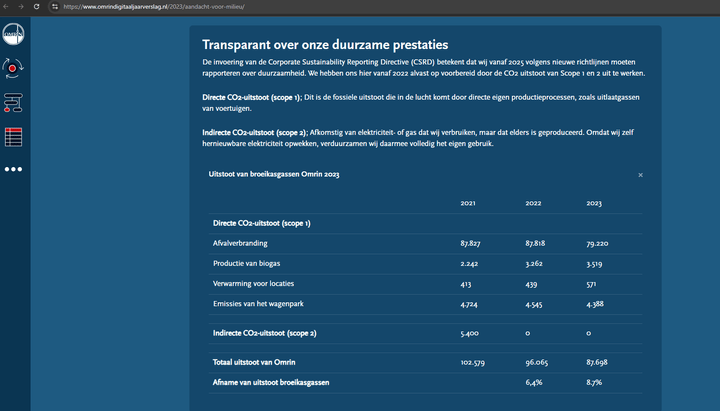Click the wagenpark 2022 value 4.545
The width and height of the screenshot is (720, 411).
pos(534,304)
